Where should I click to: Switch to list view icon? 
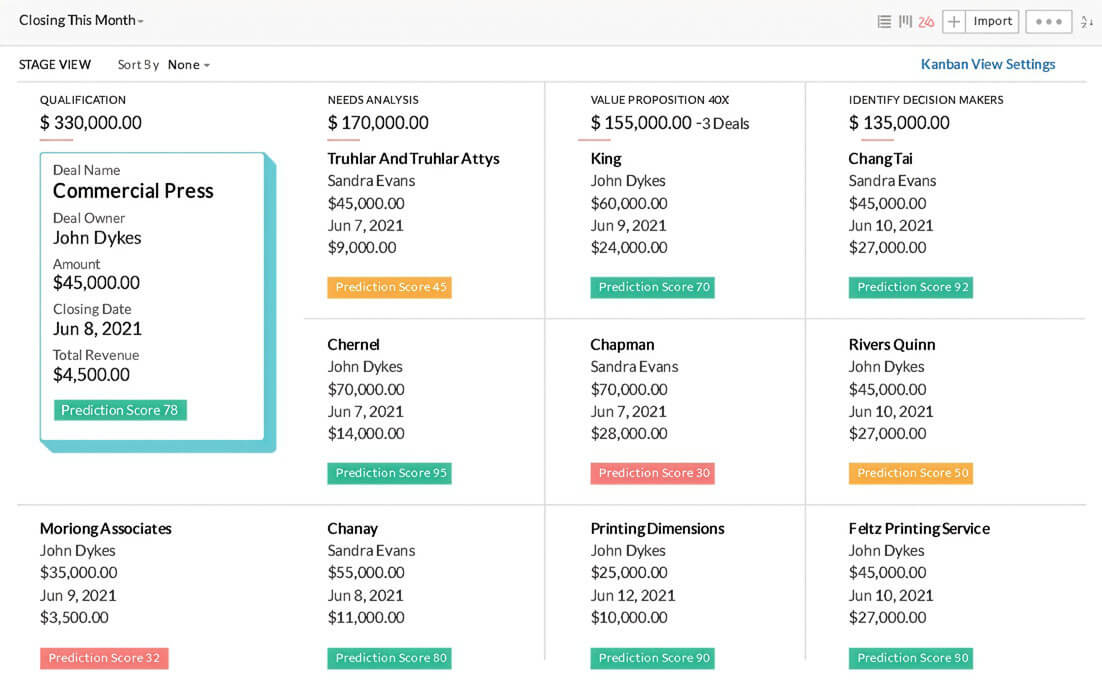[884, 22]
